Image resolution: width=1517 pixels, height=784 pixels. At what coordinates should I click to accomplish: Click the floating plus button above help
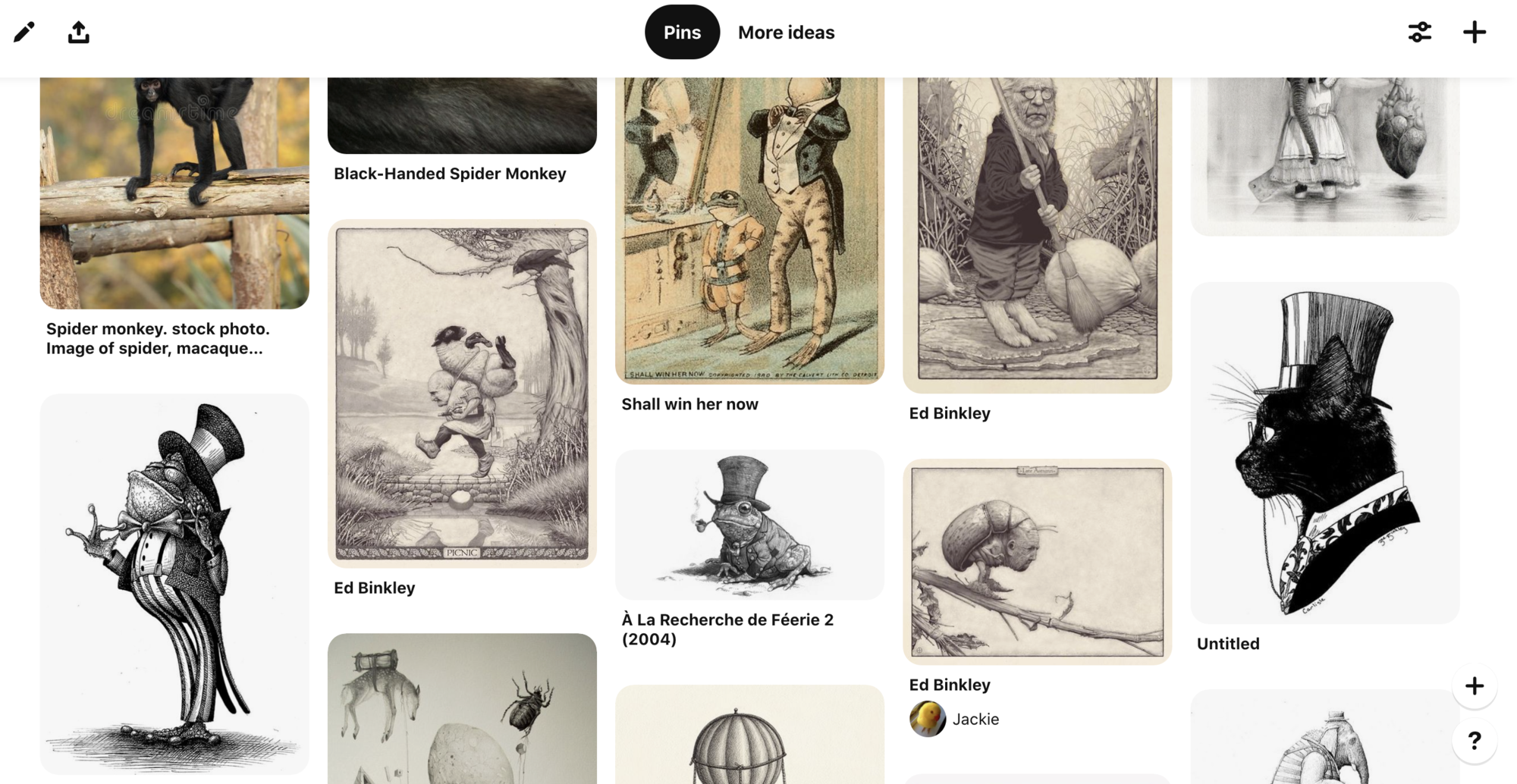point(1474,686)
